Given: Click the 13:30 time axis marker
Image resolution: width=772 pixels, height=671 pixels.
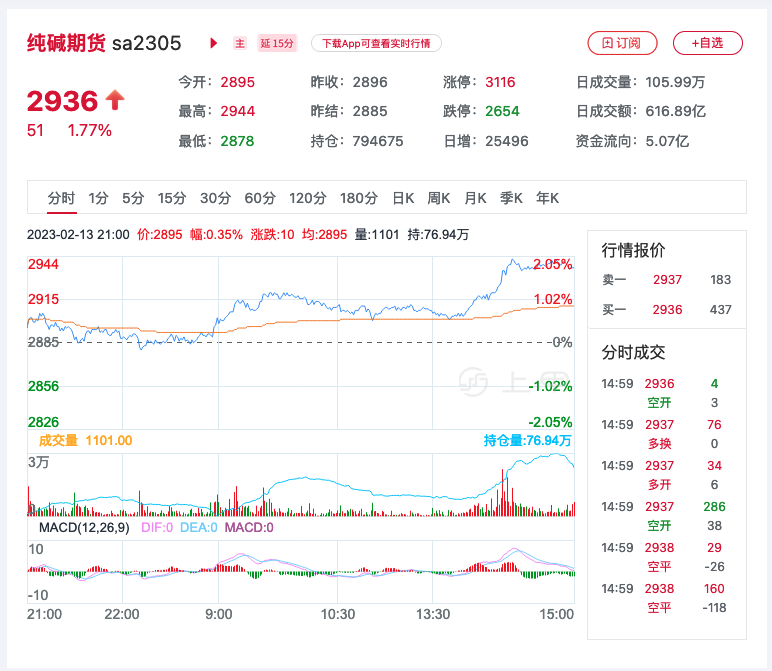Looking at the screenshot, I should point(433,614).
